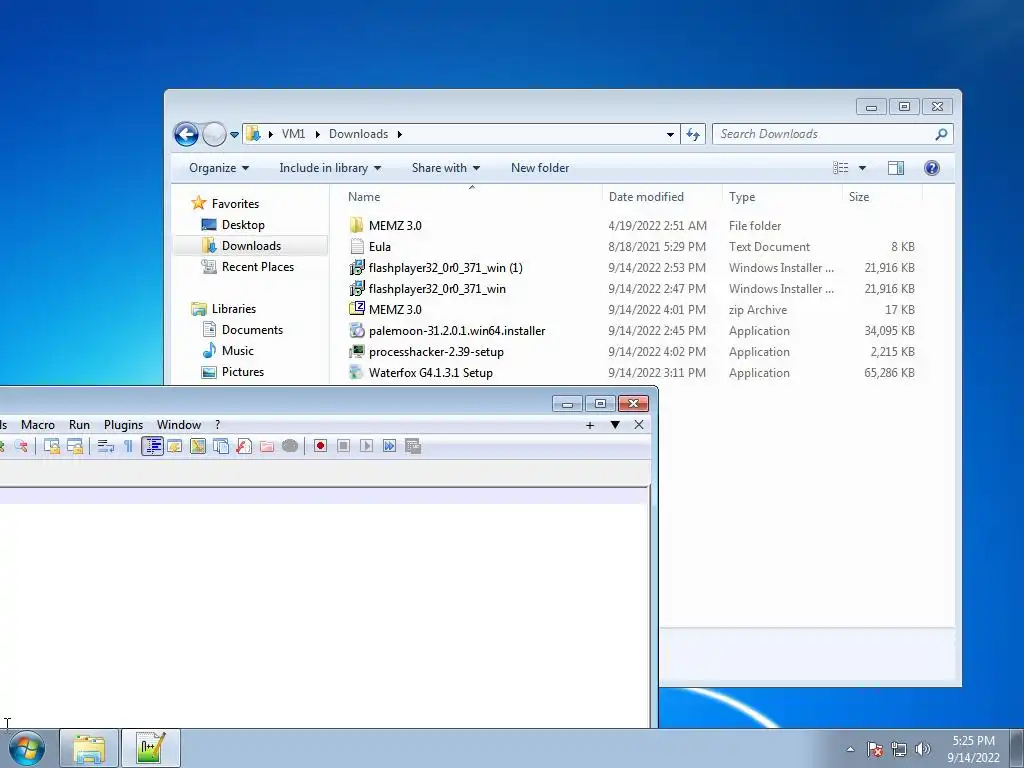
Task: Click Run Macro Multiple Times icon
Action: click(389, 446)
